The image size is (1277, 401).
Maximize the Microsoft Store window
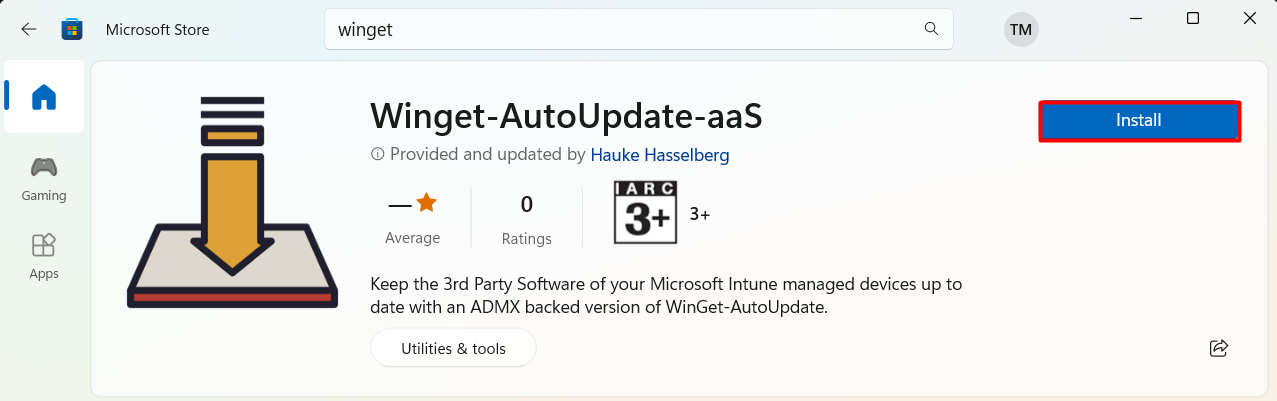(1193, 19)
